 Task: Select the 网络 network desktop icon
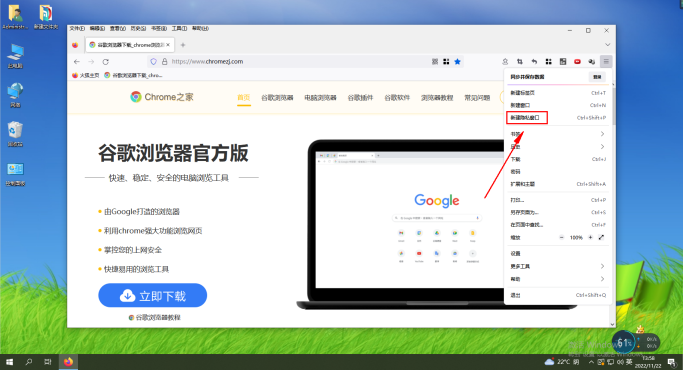click(15, 95)
